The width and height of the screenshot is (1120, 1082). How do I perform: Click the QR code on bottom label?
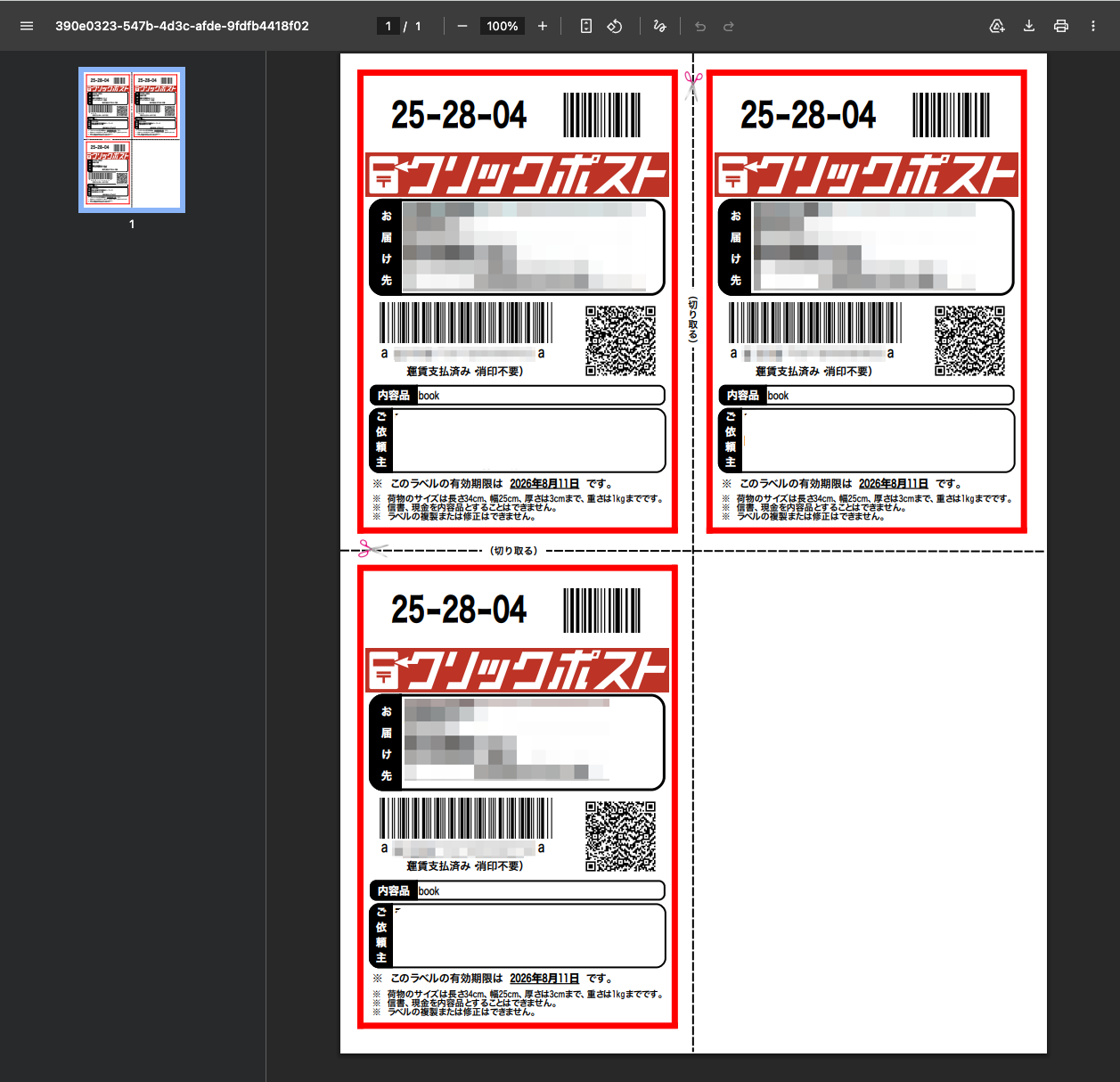click(x=621, y=836)
